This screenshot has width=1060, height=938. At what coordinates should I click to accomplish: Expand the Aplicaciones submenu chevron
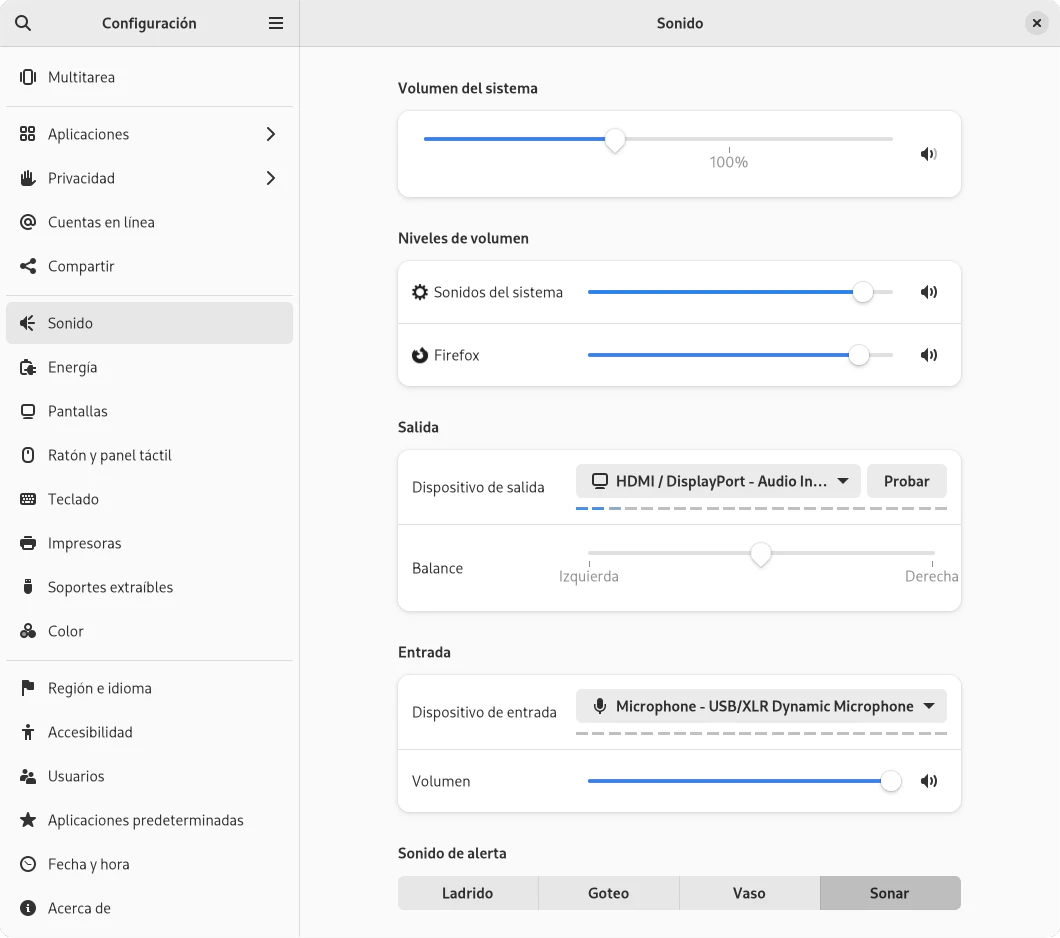click(x=270, y=134)
